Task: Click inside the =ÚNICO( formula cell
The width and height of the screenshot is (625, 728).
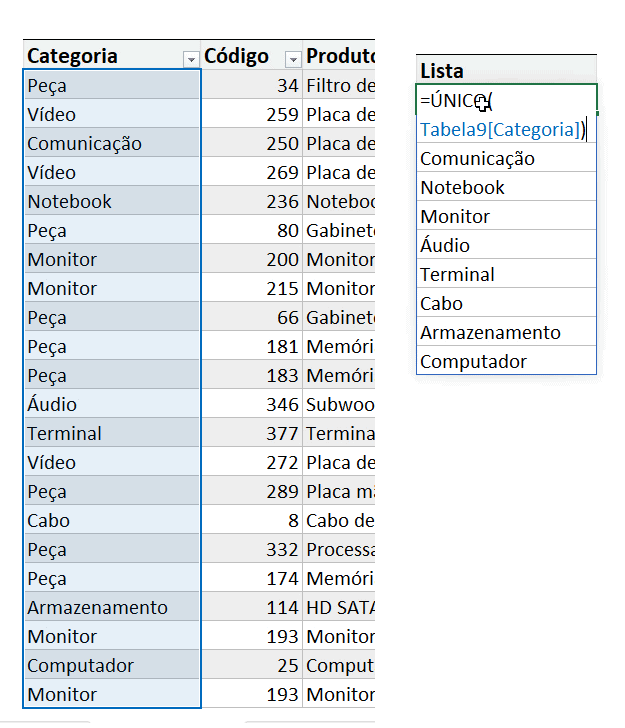Action: (506, 99)
